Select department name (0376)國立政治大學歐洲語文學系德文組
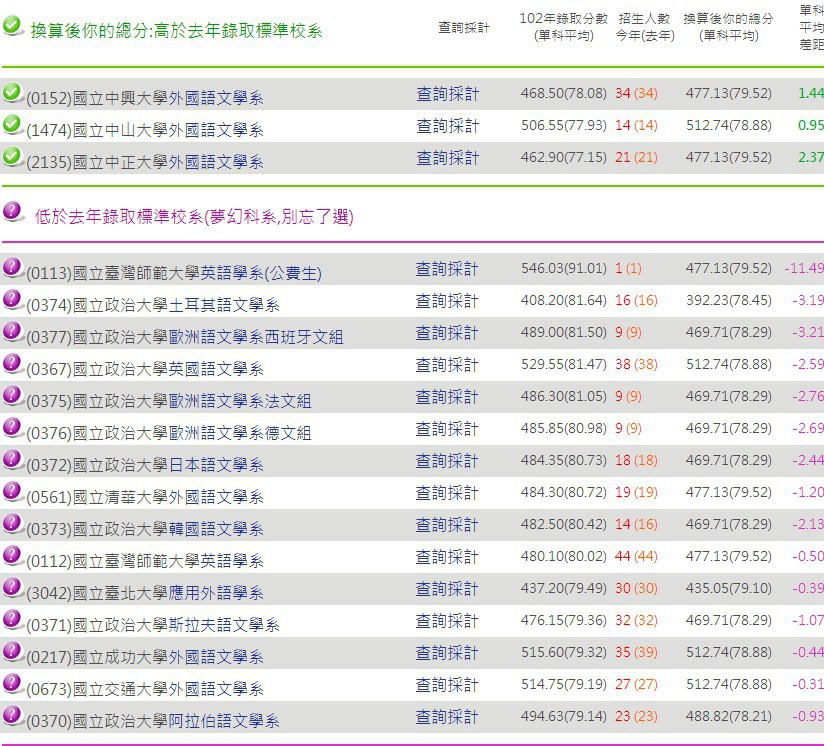 [169, 433]
